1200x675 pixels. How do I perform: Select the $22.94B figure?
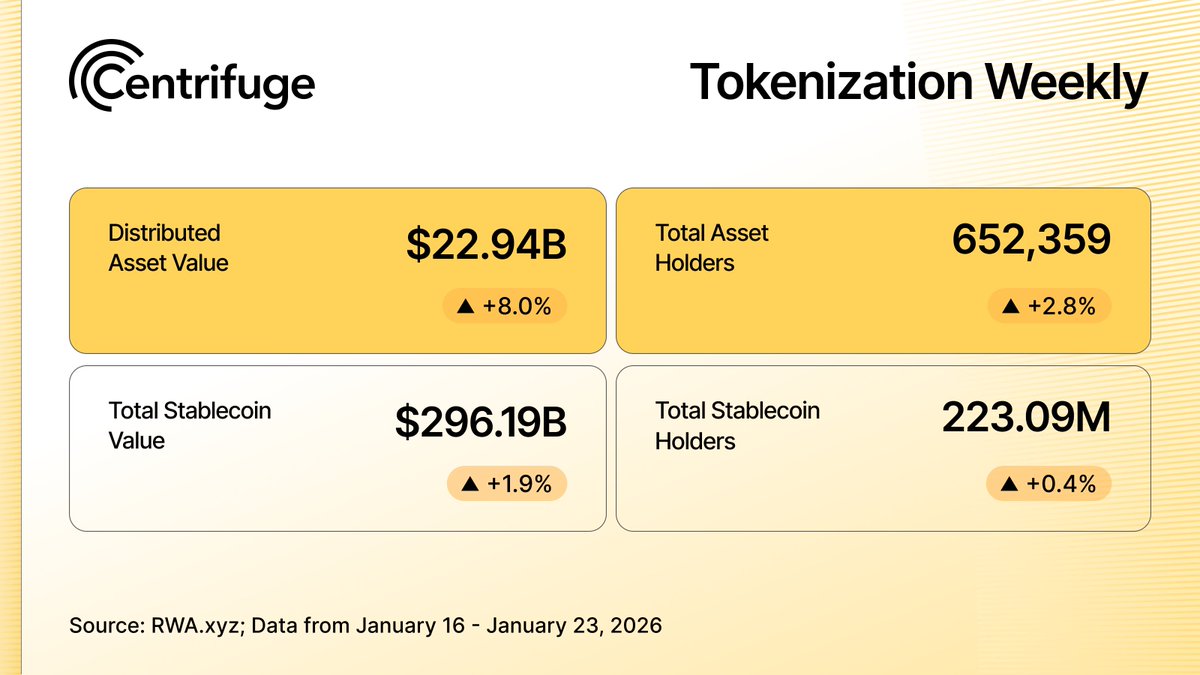pos(486,246)
